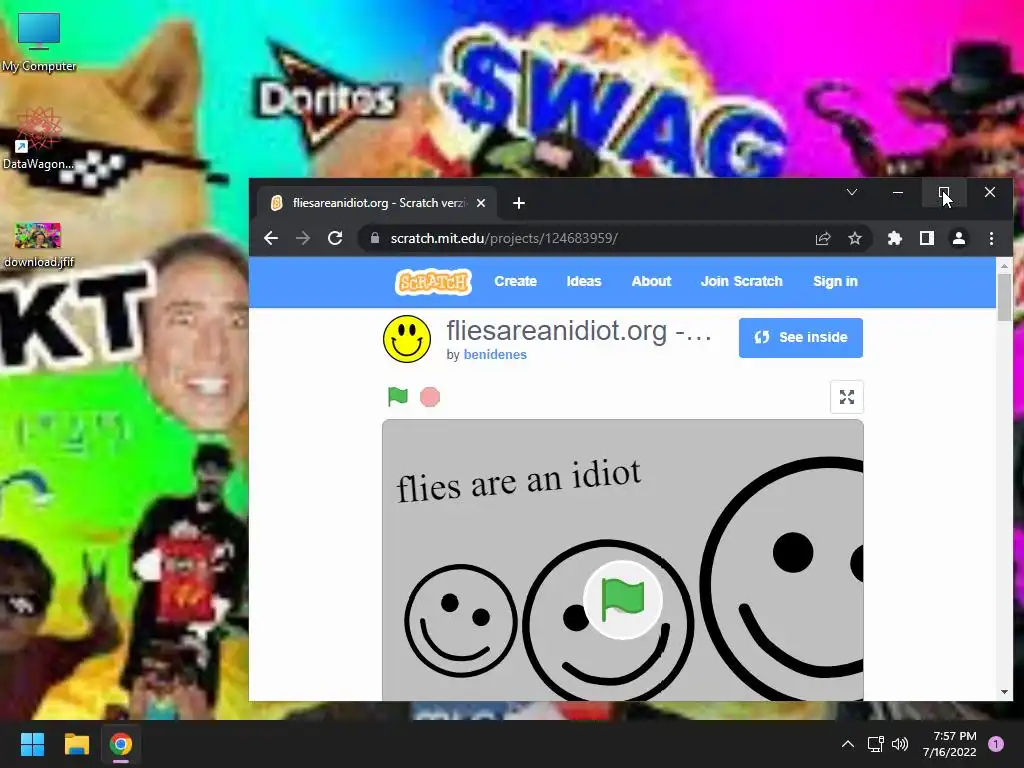Open the Windows Start button
The image size is (1024, 768).
pyautogui.click(x=32, y=744)
